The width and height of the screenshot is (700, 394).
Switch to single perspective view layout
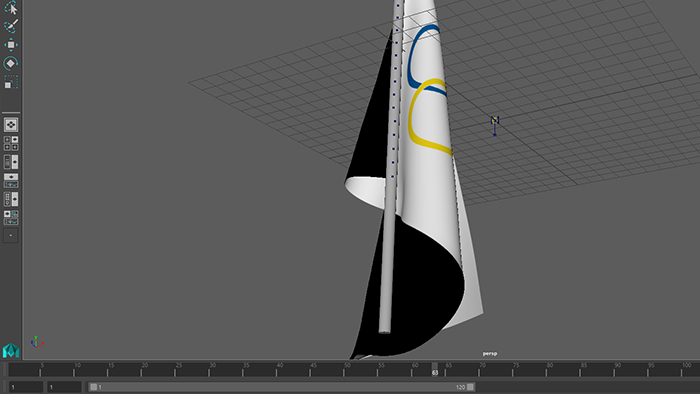pyautogui.click(x=11, y=124)
